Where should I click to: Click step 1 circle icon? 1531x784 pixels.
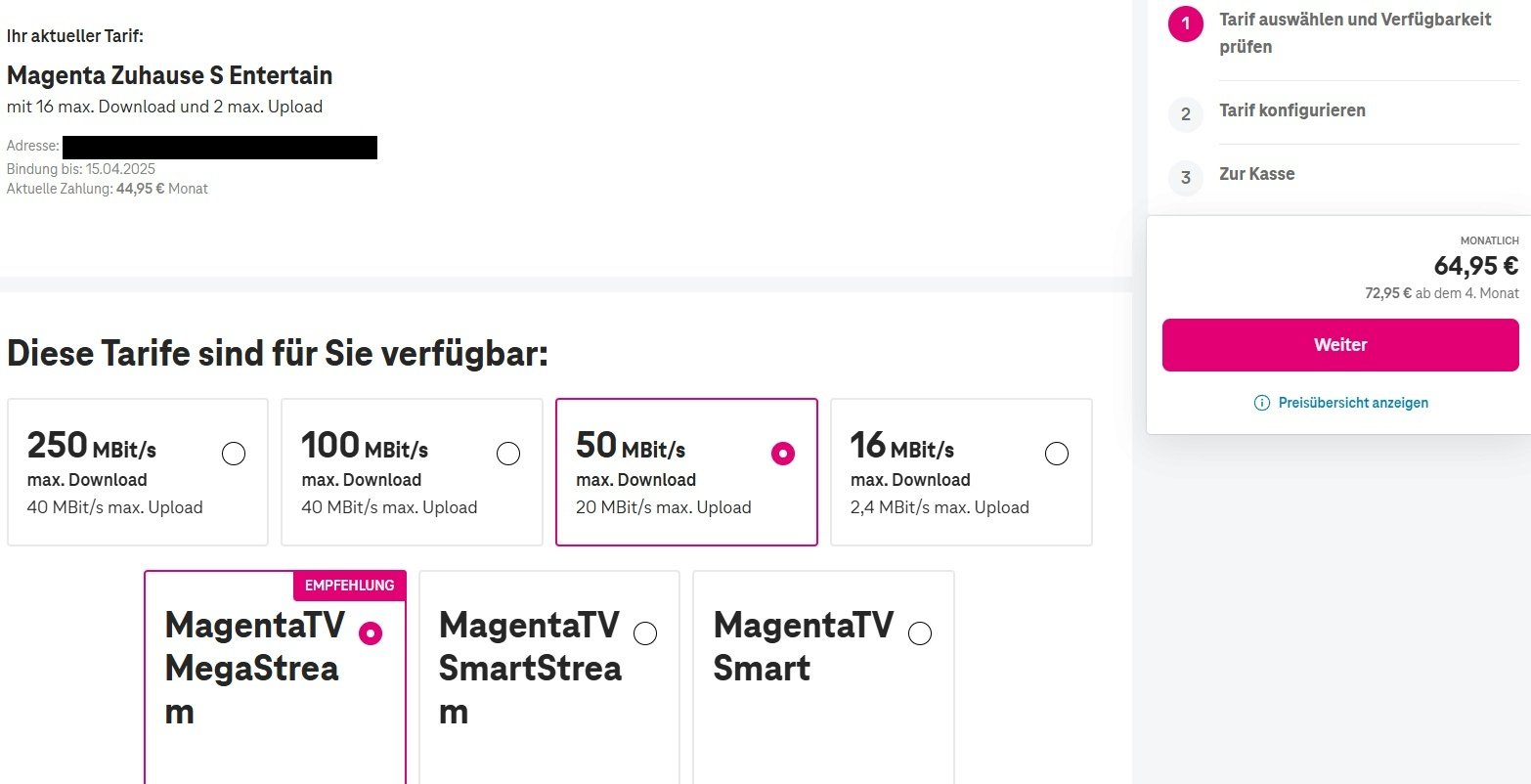(x=1186, y=24)
